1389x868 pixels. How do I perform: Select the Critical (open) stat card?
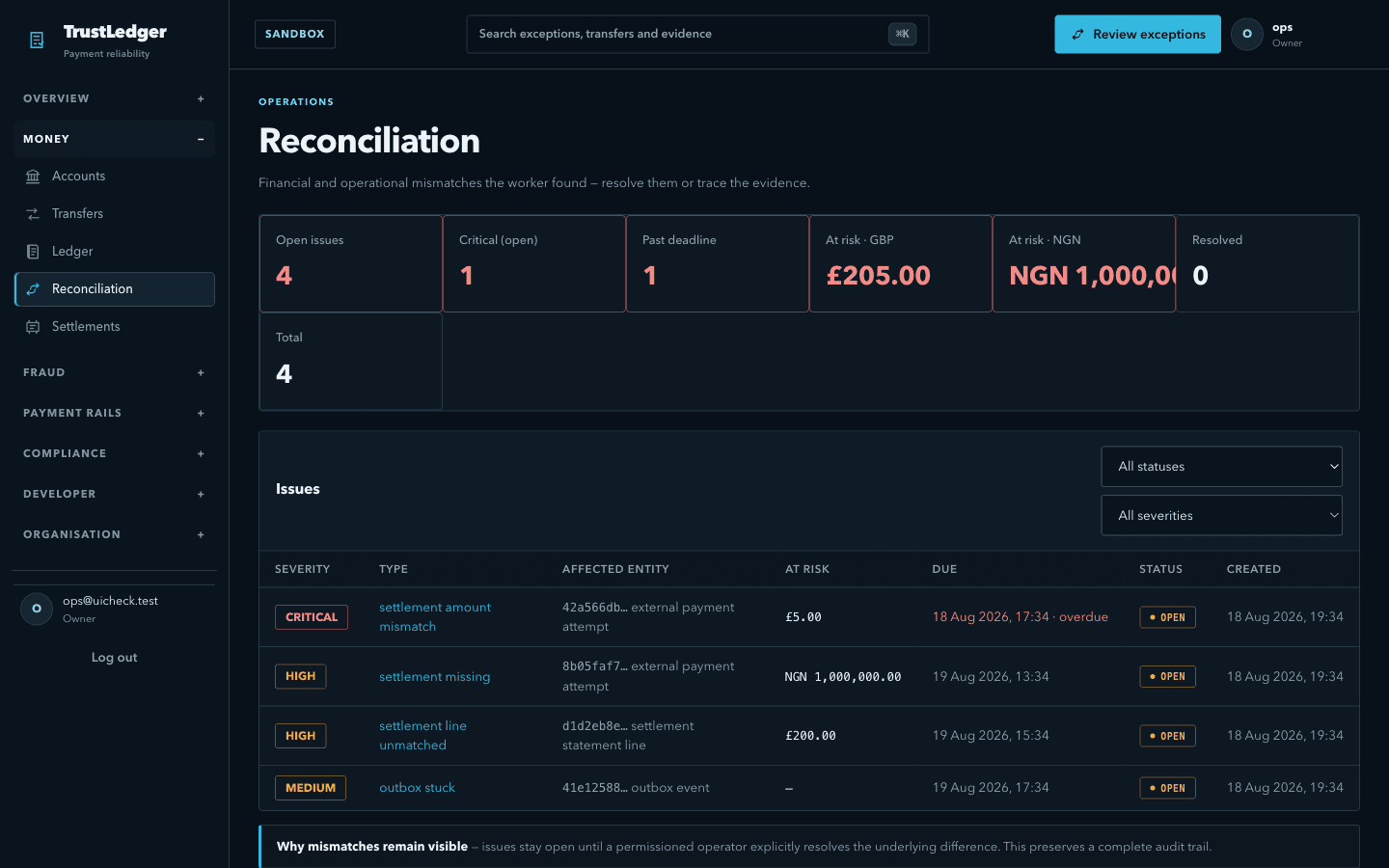tap(534, 263)
